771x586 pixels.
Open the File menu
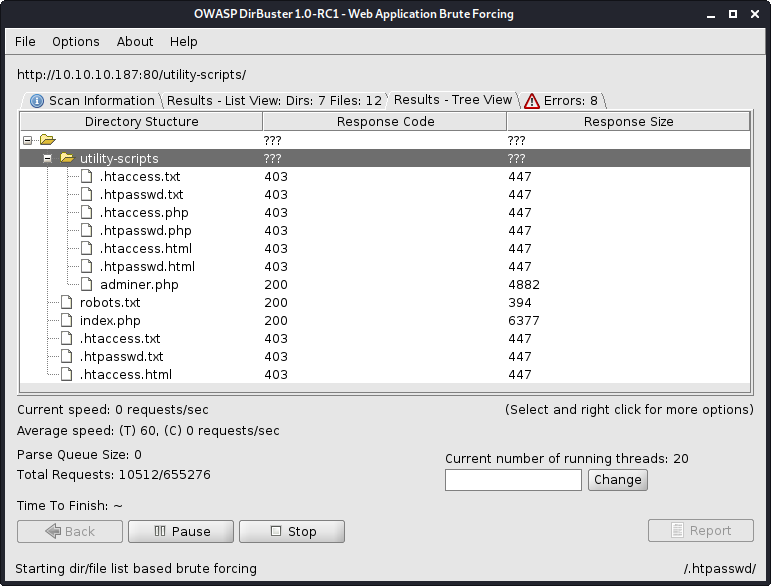coord(25,42)
